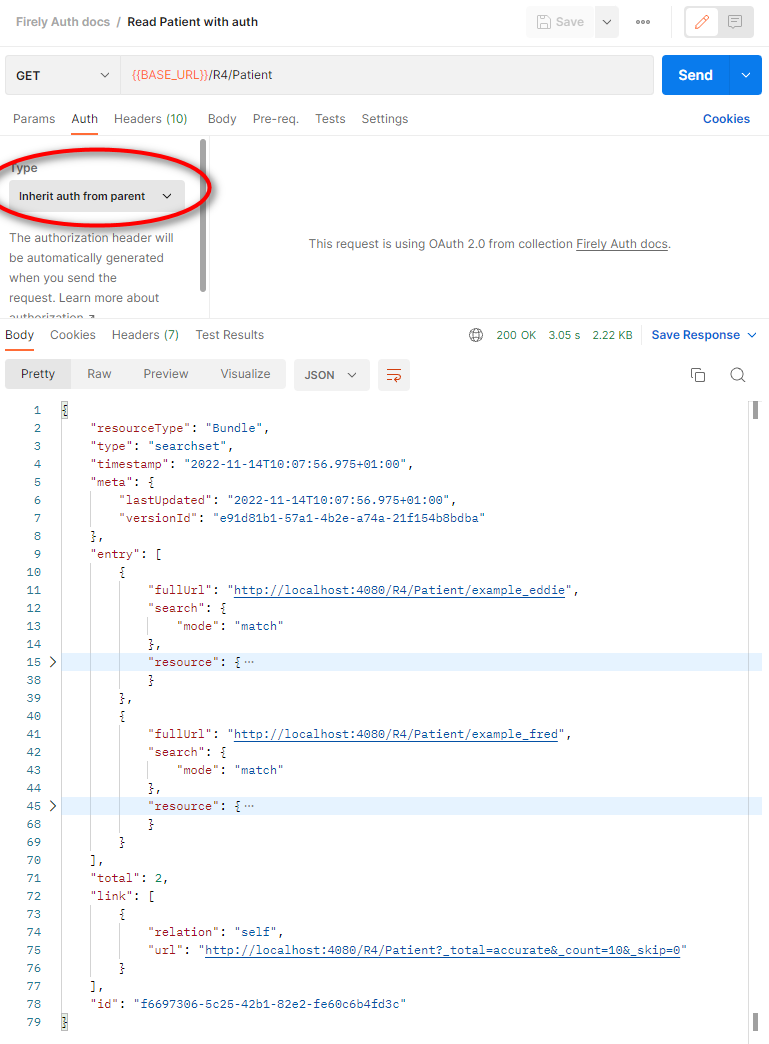The width and height of the screenshot is (769, 1044).
Task: Click the 2.22 KB response size
Action: pyautogui.click(x=613, y=335)
